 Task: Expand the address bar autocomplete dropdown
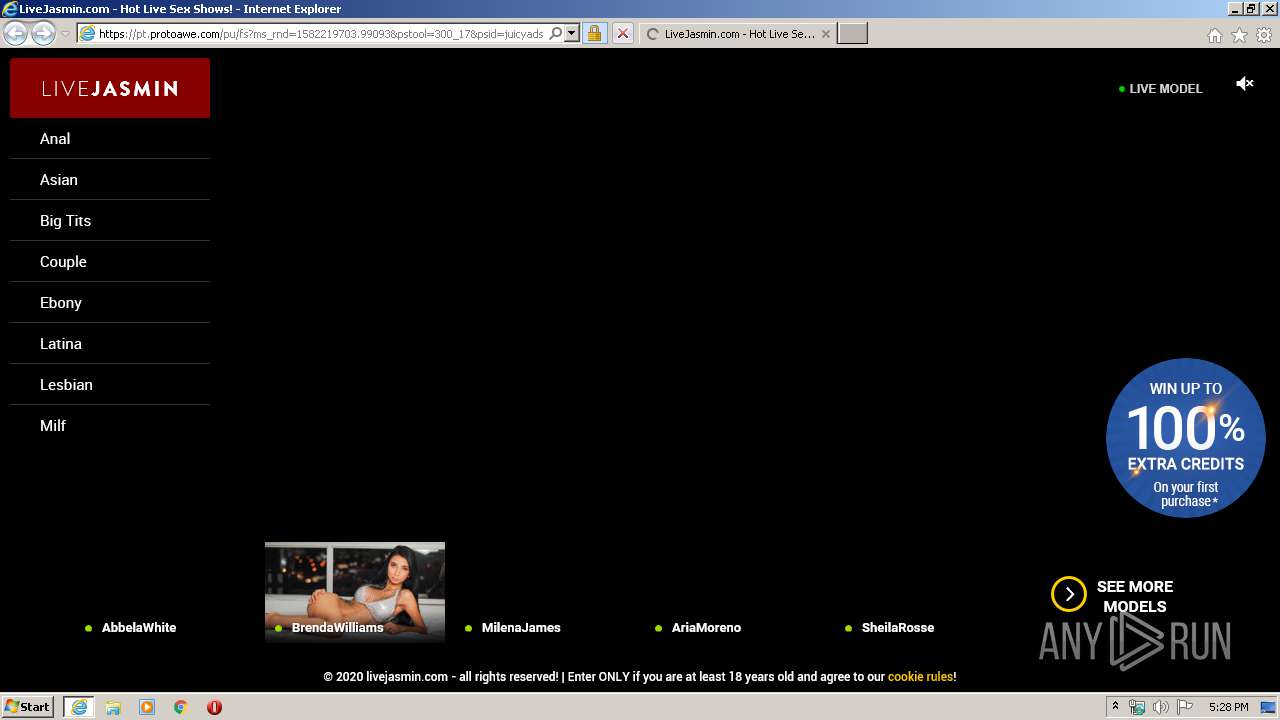coord(572,33)
